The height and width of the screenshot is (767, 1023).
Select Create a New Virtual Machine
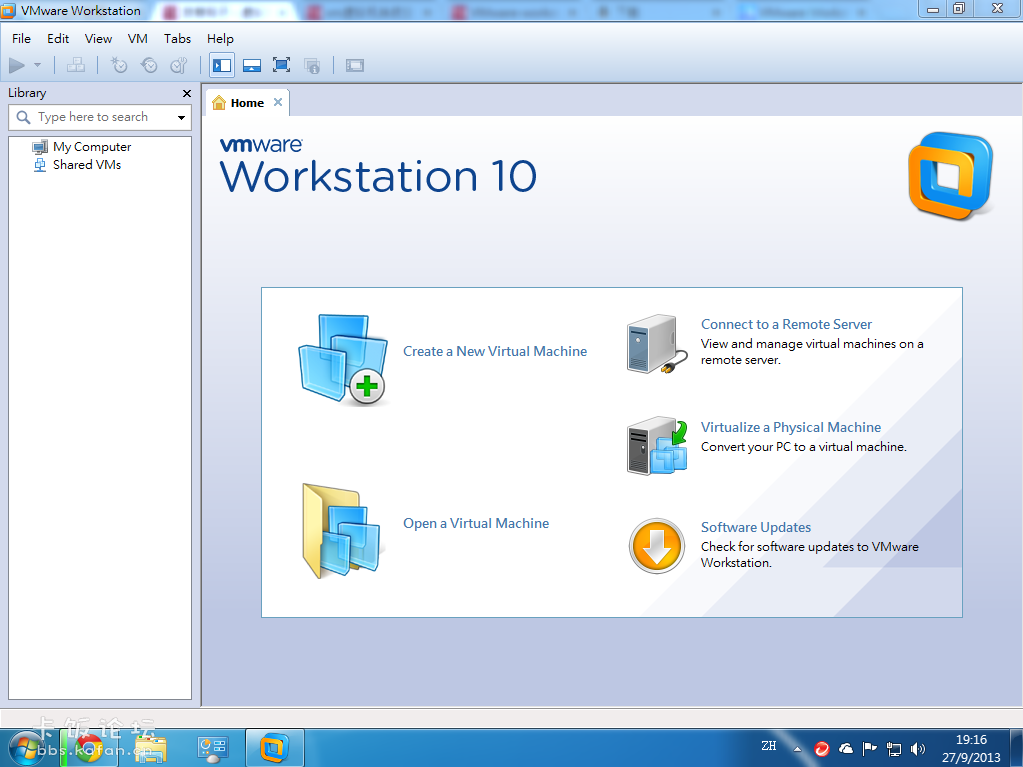(x=495, y=351)
